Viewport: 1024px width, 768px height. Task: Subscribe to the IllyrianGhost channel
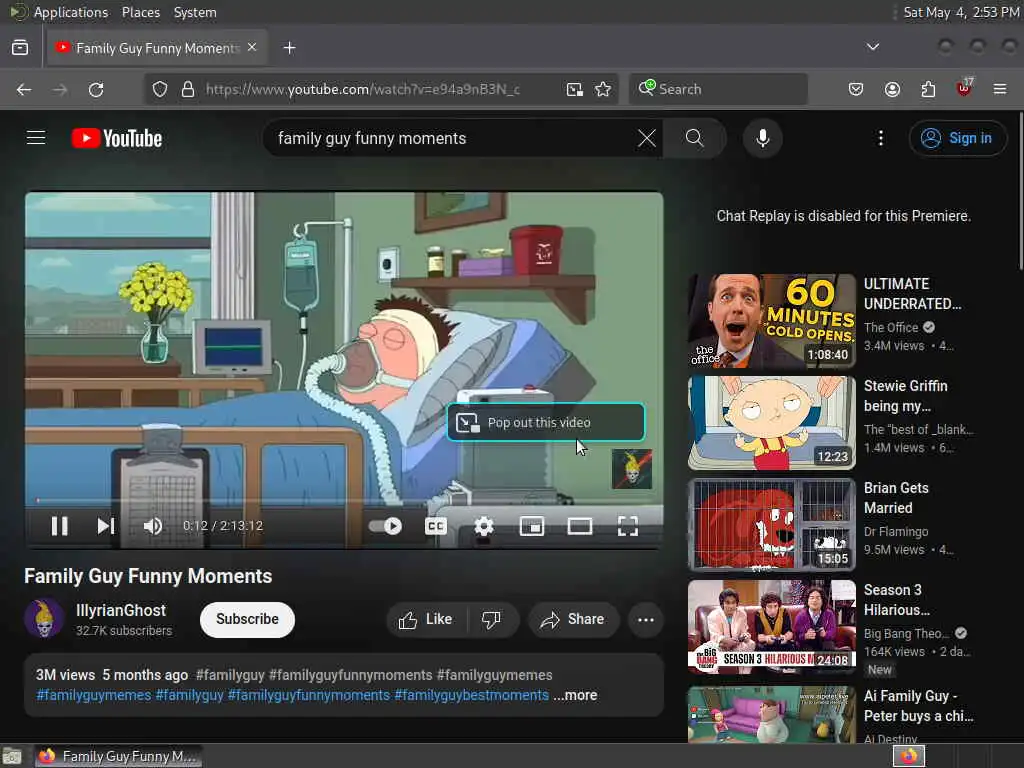pos(247,619)
